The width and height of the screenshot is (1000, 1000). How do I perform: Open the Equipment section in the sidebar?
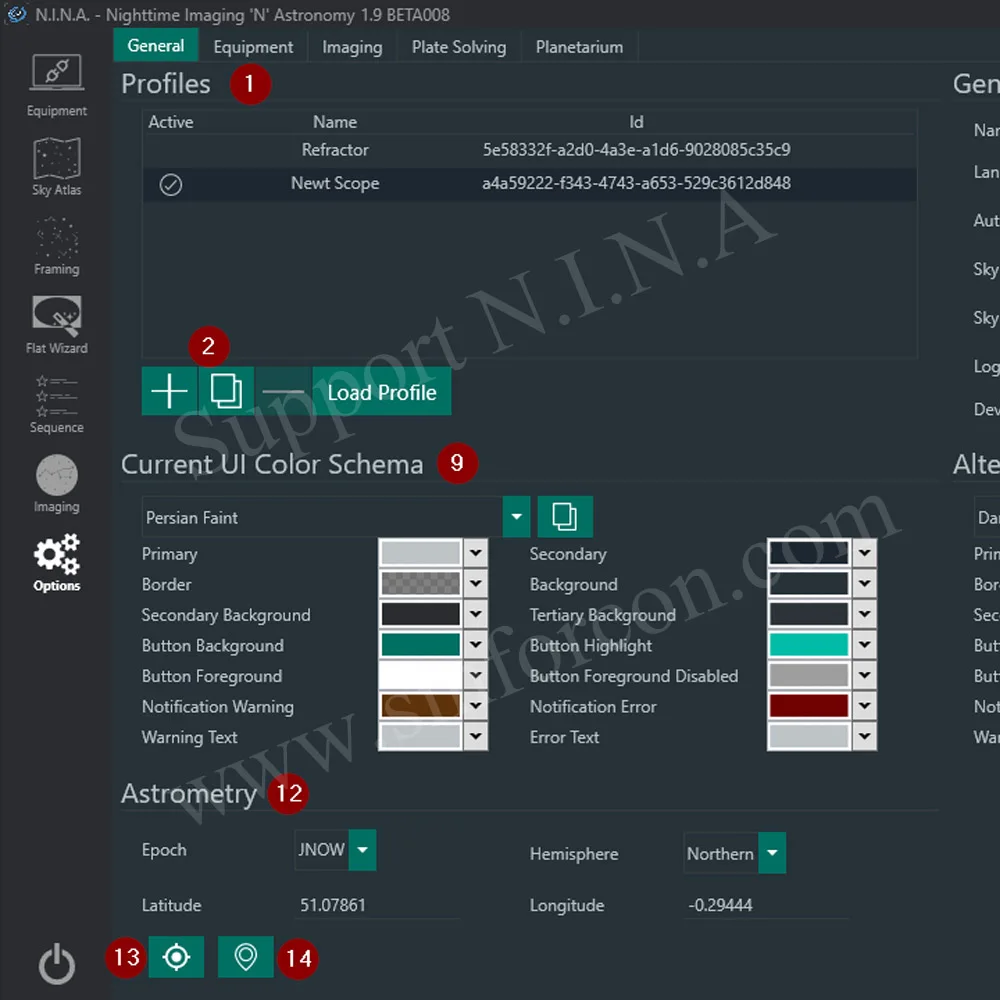tap(57, 85)
